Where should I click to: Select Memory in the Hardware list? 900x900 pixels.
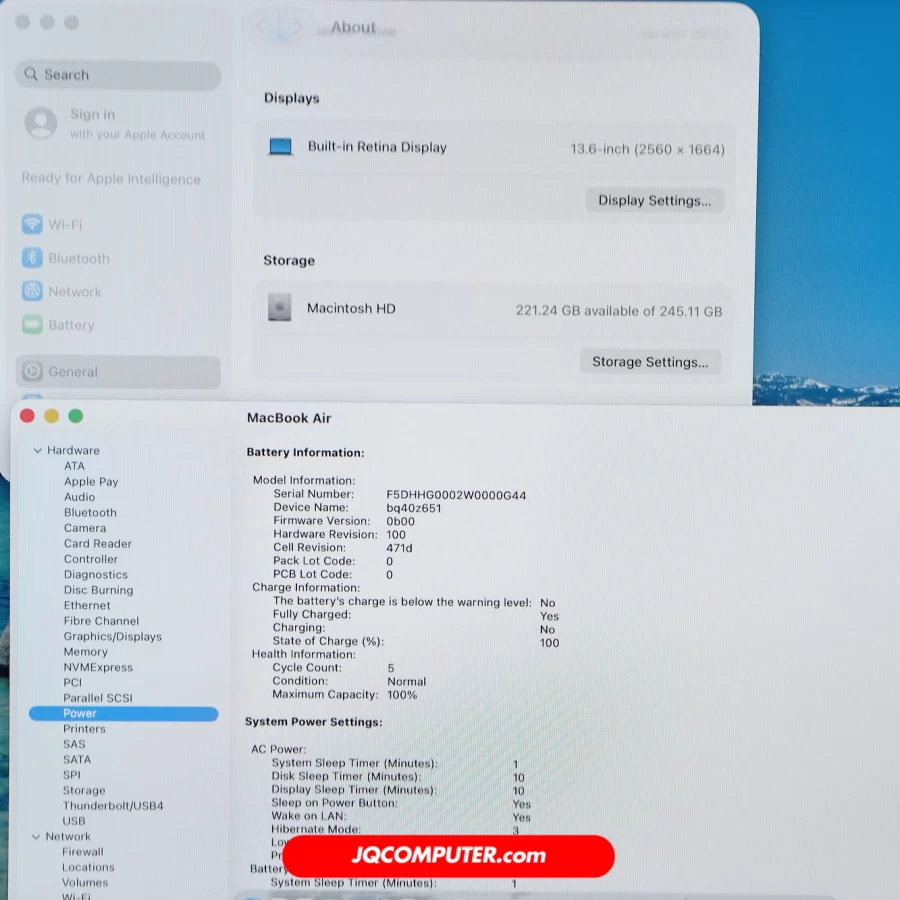85,652
